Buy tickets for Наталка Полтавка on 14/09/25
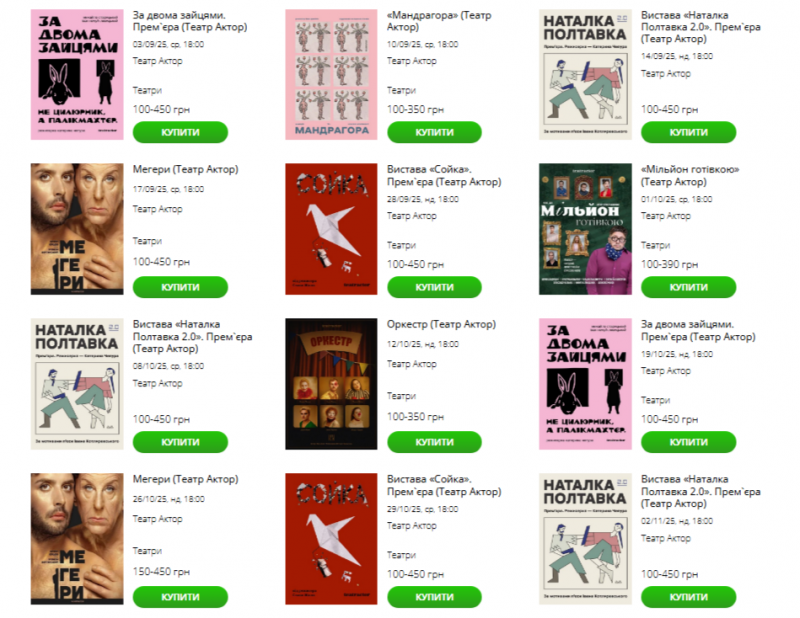800x618 pixels. click(688, 132)
